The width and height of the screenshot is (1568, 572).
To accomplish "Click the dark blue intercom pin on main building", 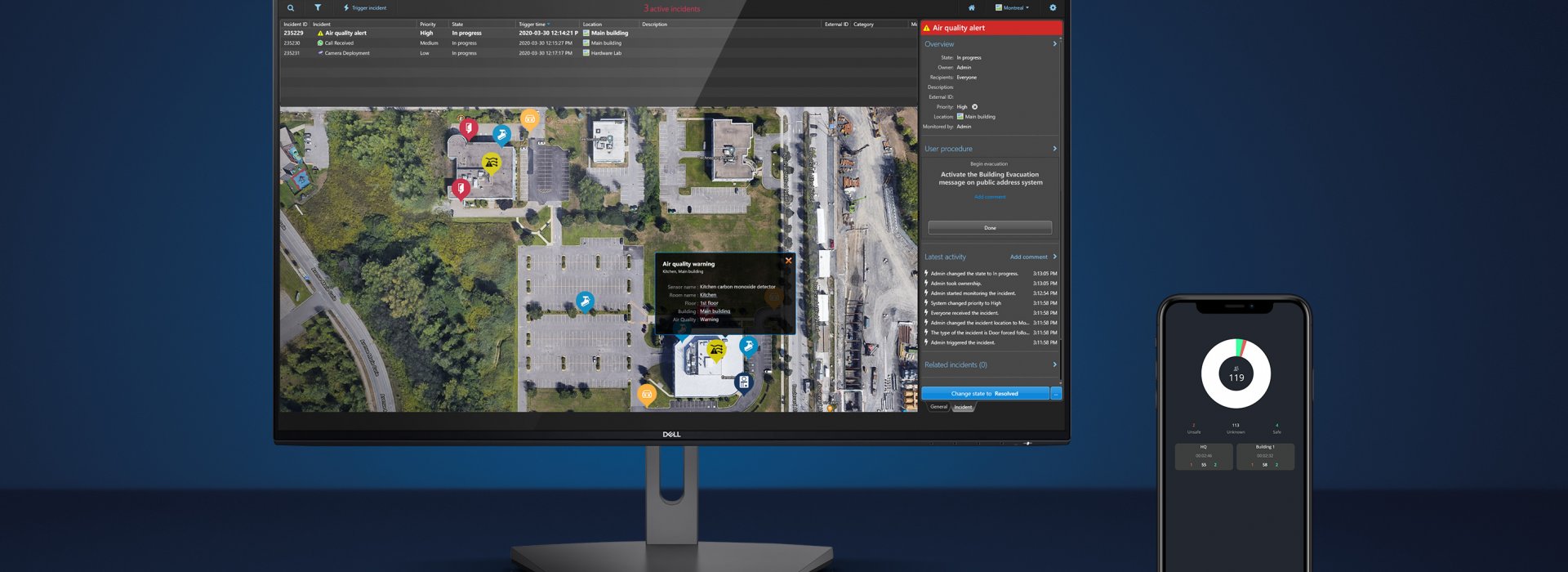I will (744, 382).
